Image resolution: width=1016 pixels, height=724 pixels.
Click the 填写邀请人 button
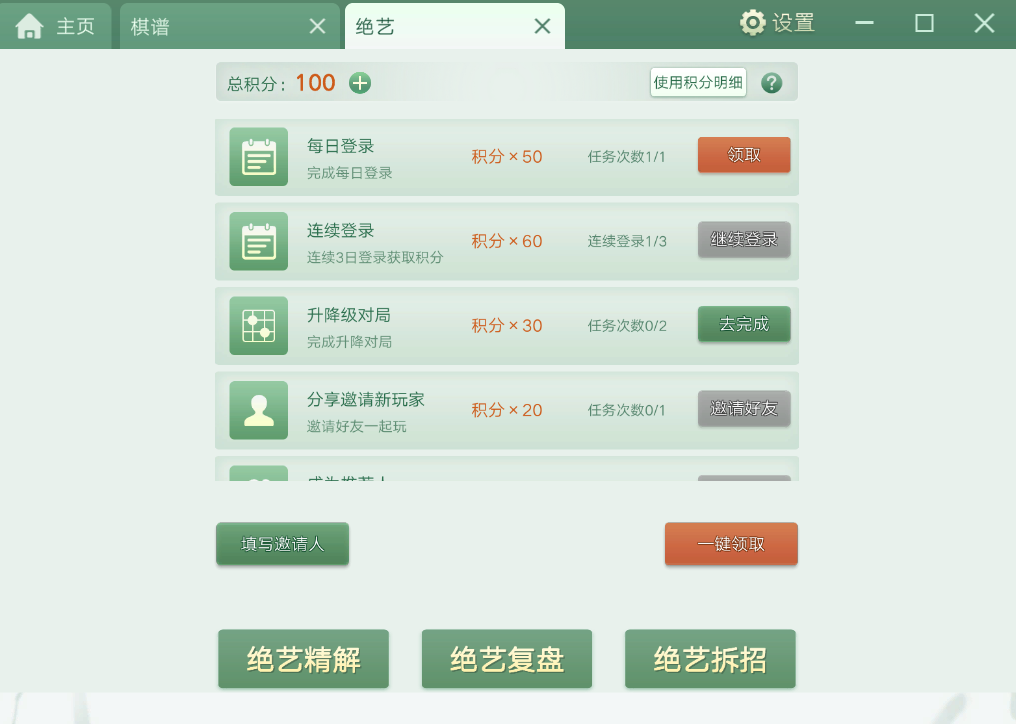coord(282,544)
